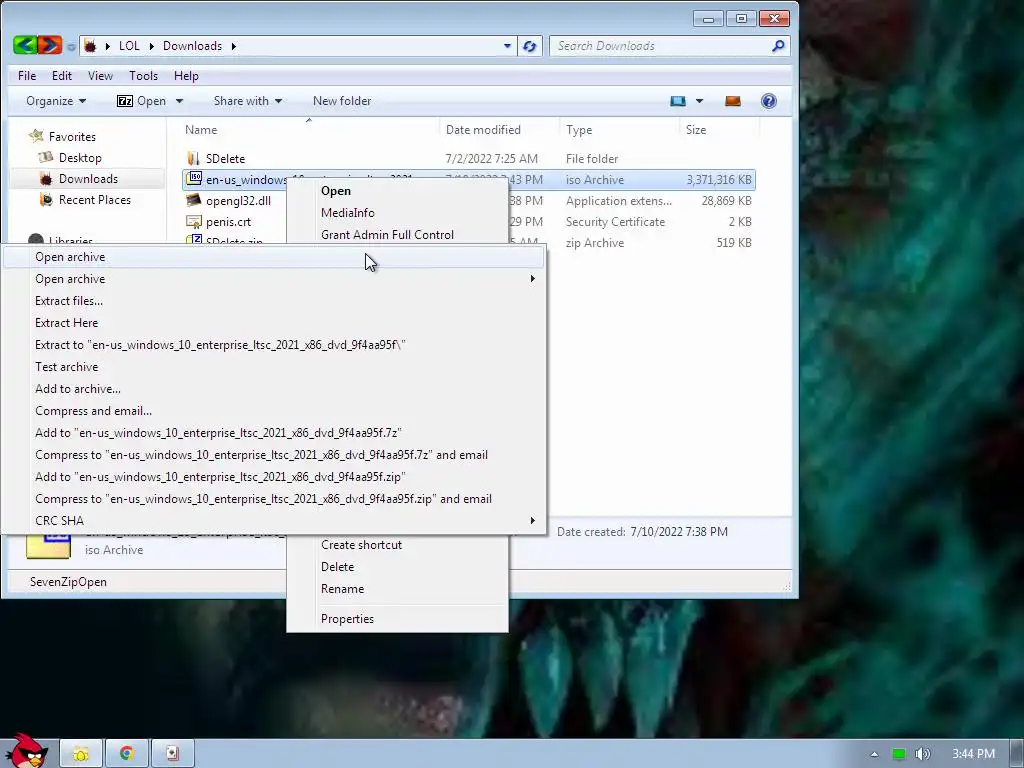
Task: Click the opengl32.dll file icon
Action: click(x=193, y=200)
